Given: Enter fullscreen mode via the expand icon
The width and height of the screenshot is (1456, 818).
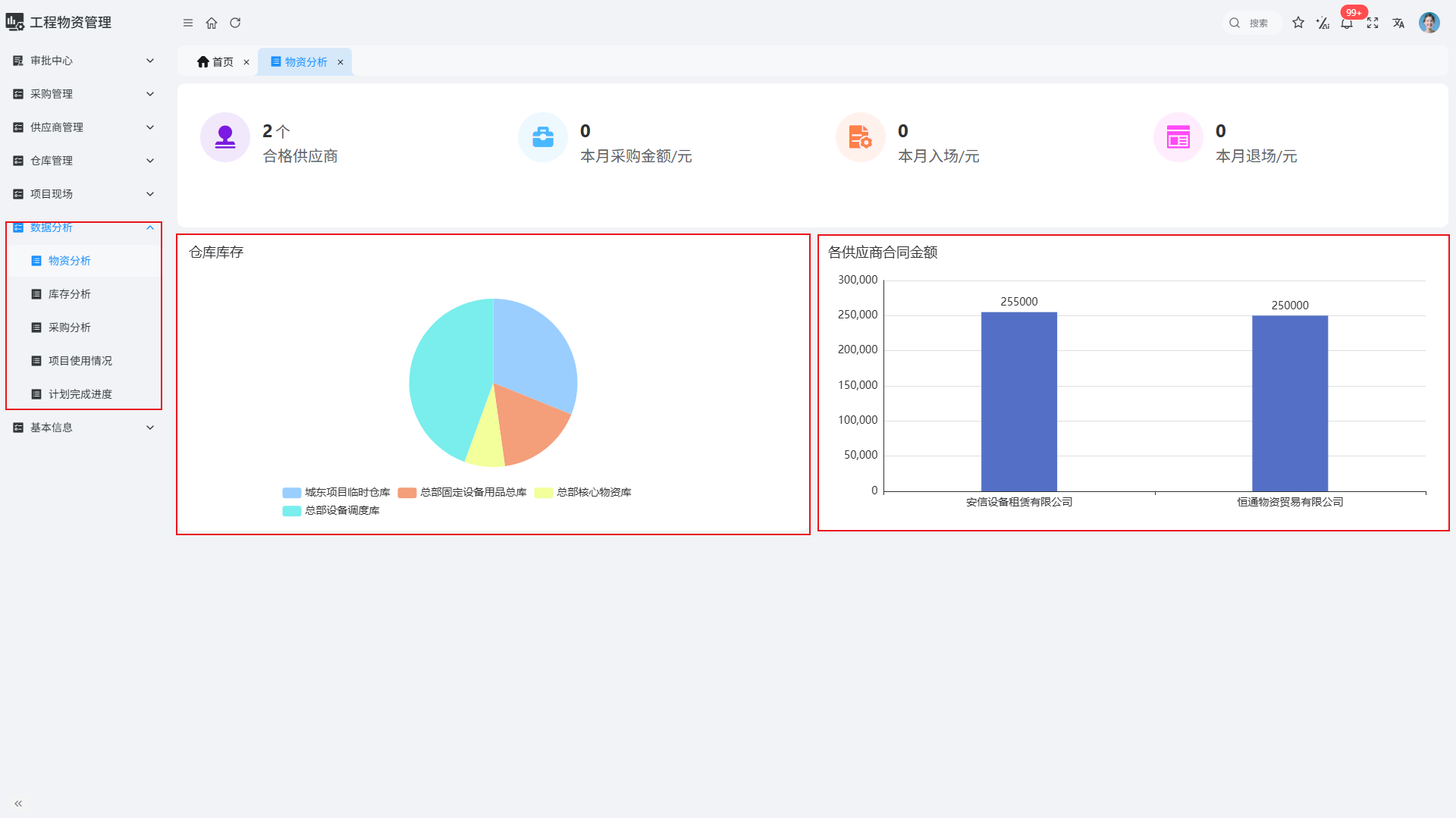Looking at the screenshot, I should [1373, 23].
